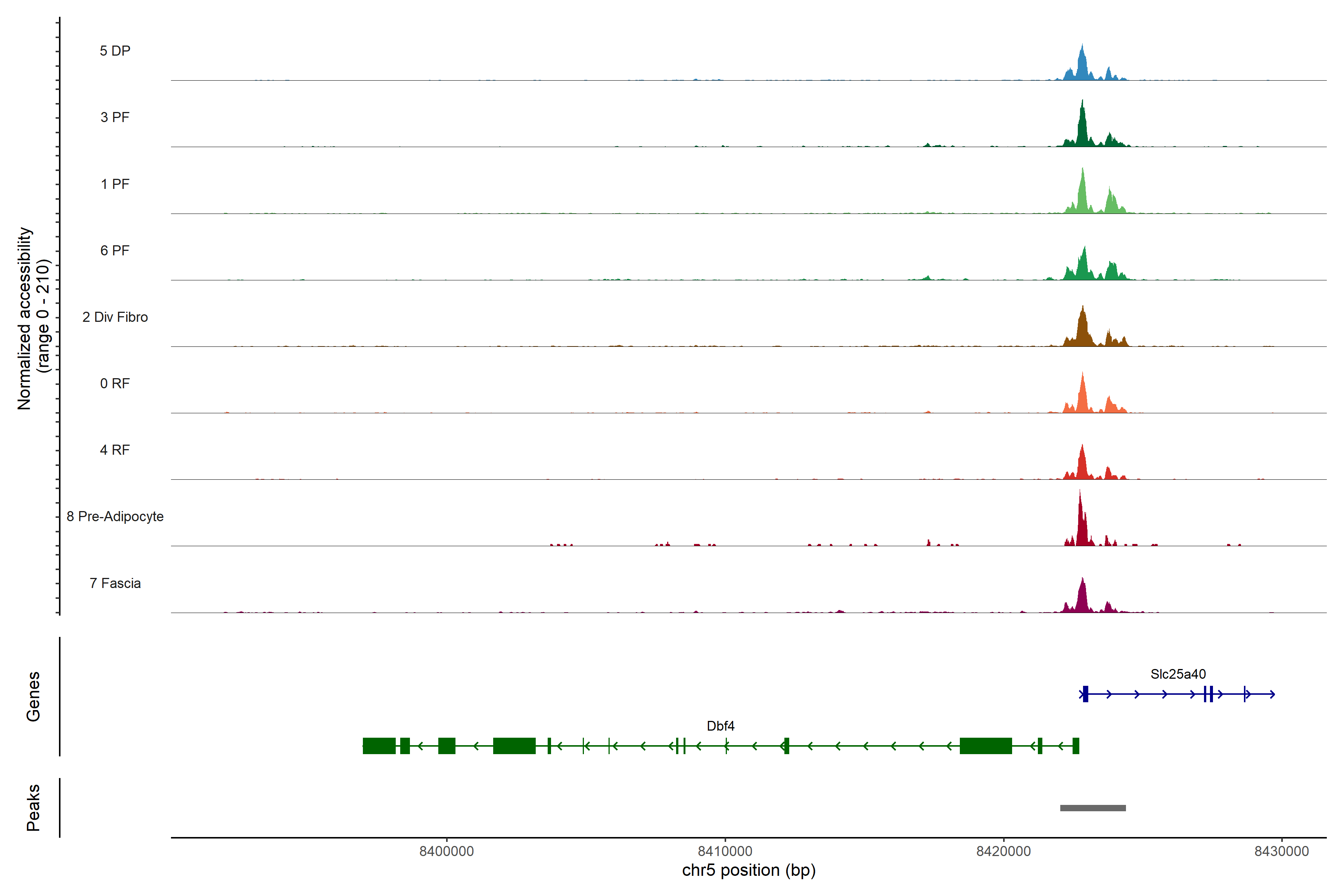Click the Genes panel label
Viewport: 1344px width, 896px height.
click(x=33, y=696)
